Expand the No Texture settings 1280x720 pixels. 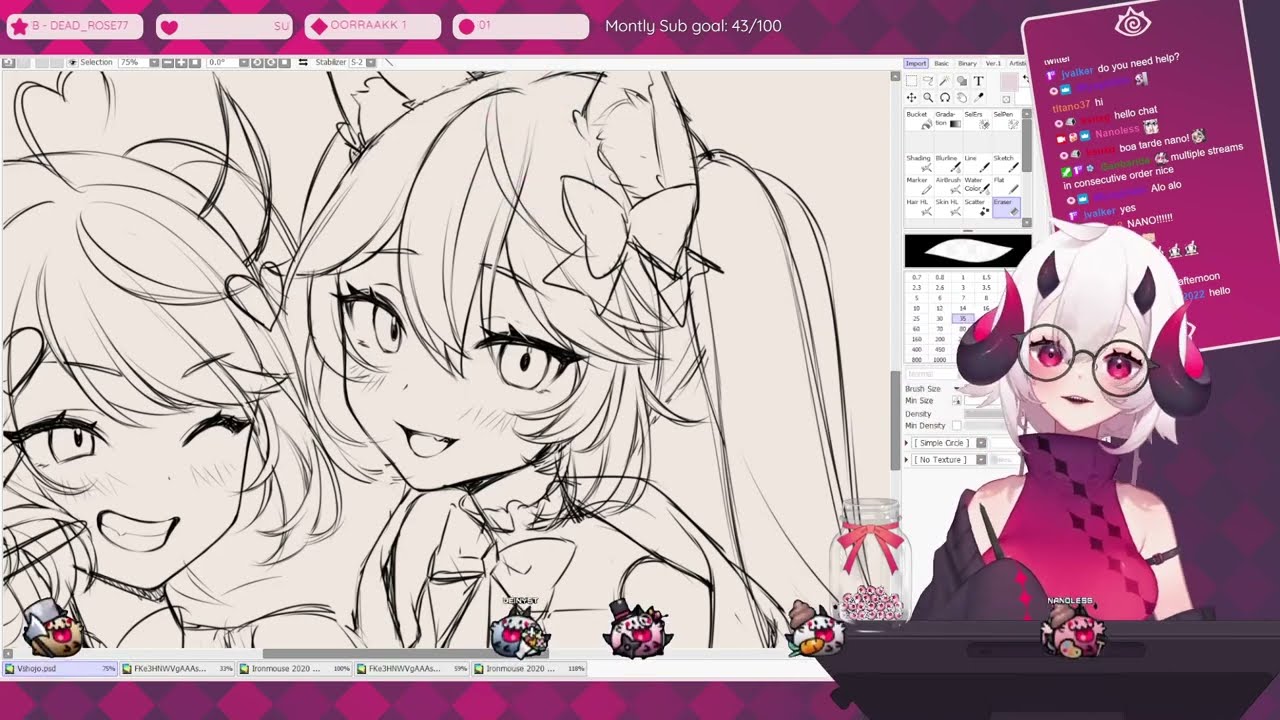[x=906, y=460]
